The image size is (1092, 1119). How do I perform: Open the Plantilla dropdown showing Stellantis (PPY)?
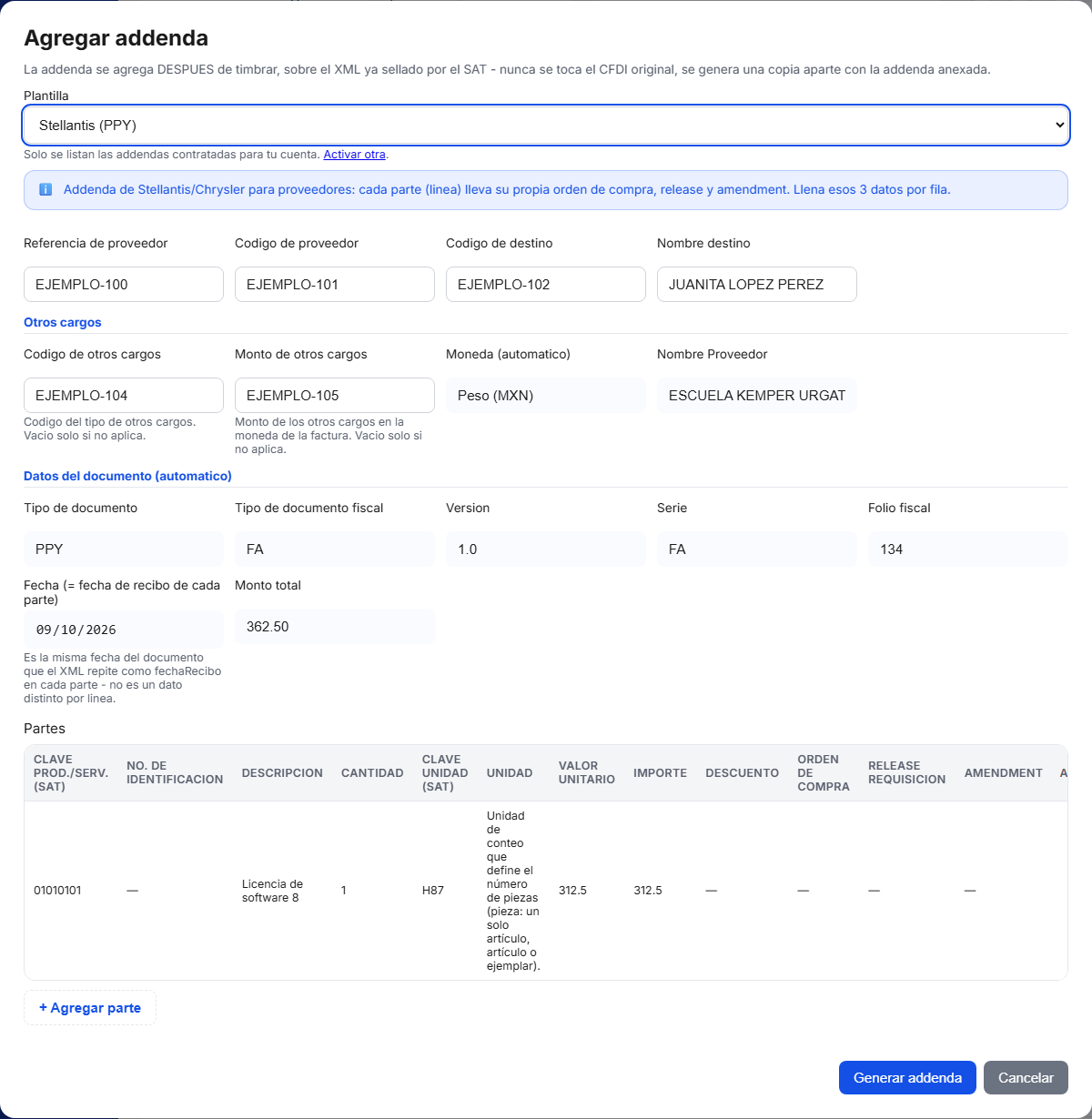(x=546, y=126)
